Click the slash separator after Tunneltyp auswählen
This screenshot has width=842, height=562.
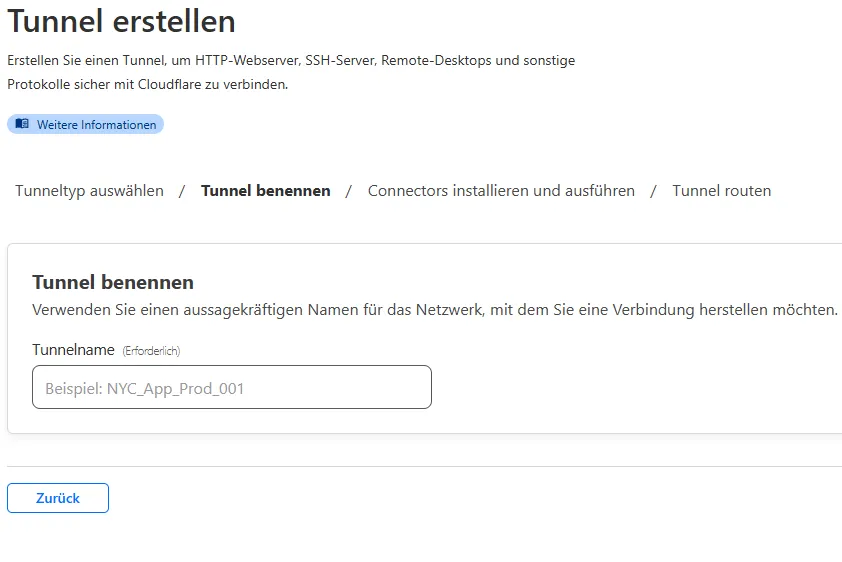click(x=182, y=191)
